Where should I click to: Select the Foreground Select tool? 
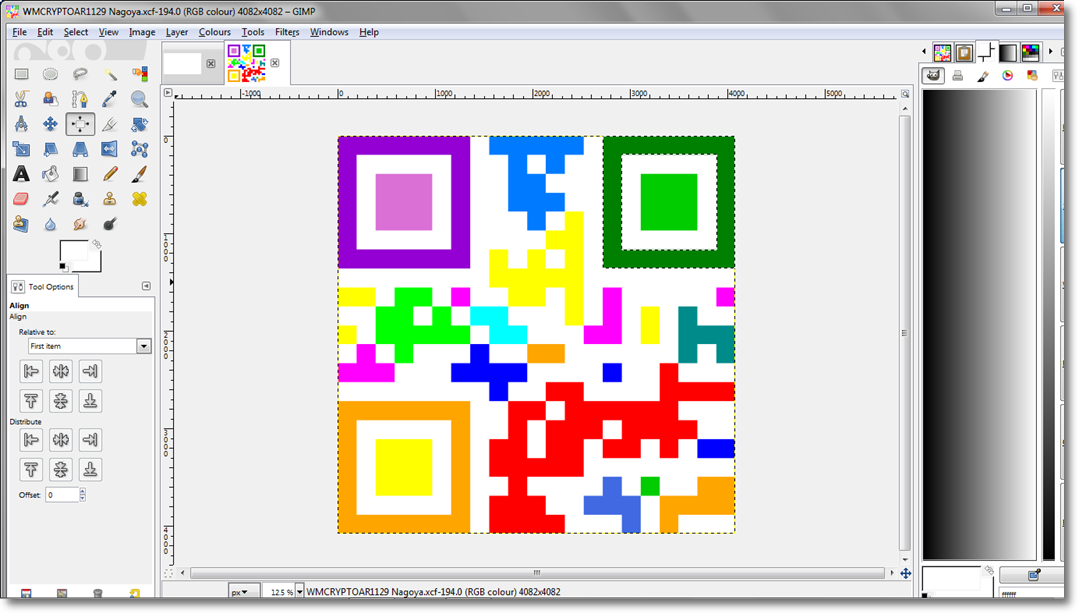50,99
